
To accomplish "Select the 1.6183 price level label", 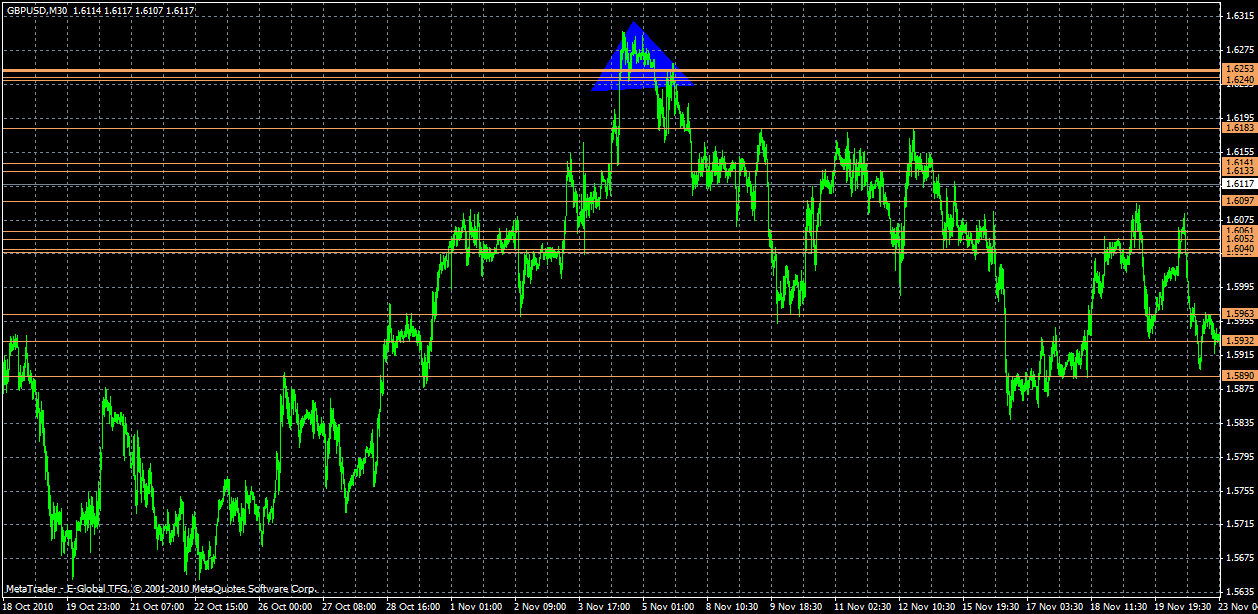I will point(1238,129).
